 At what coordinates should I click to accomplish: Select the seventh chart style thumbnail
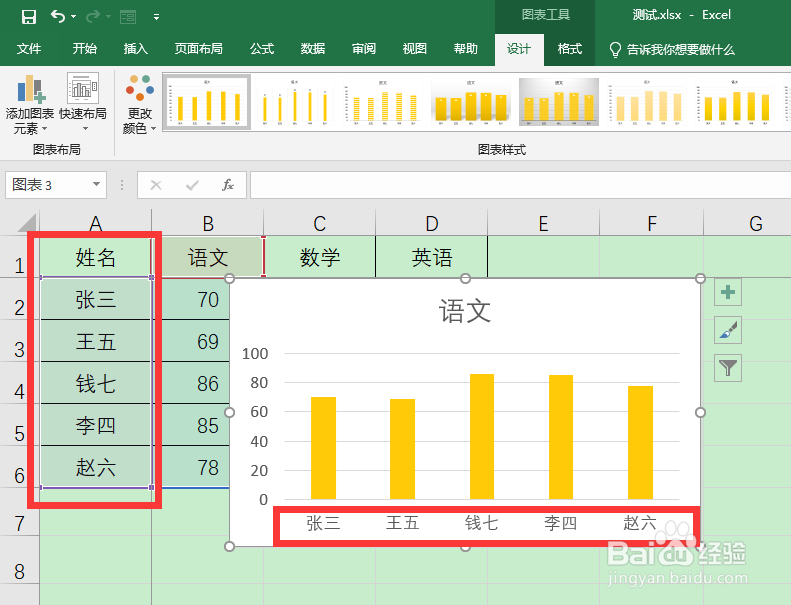[x=734, y=102]
